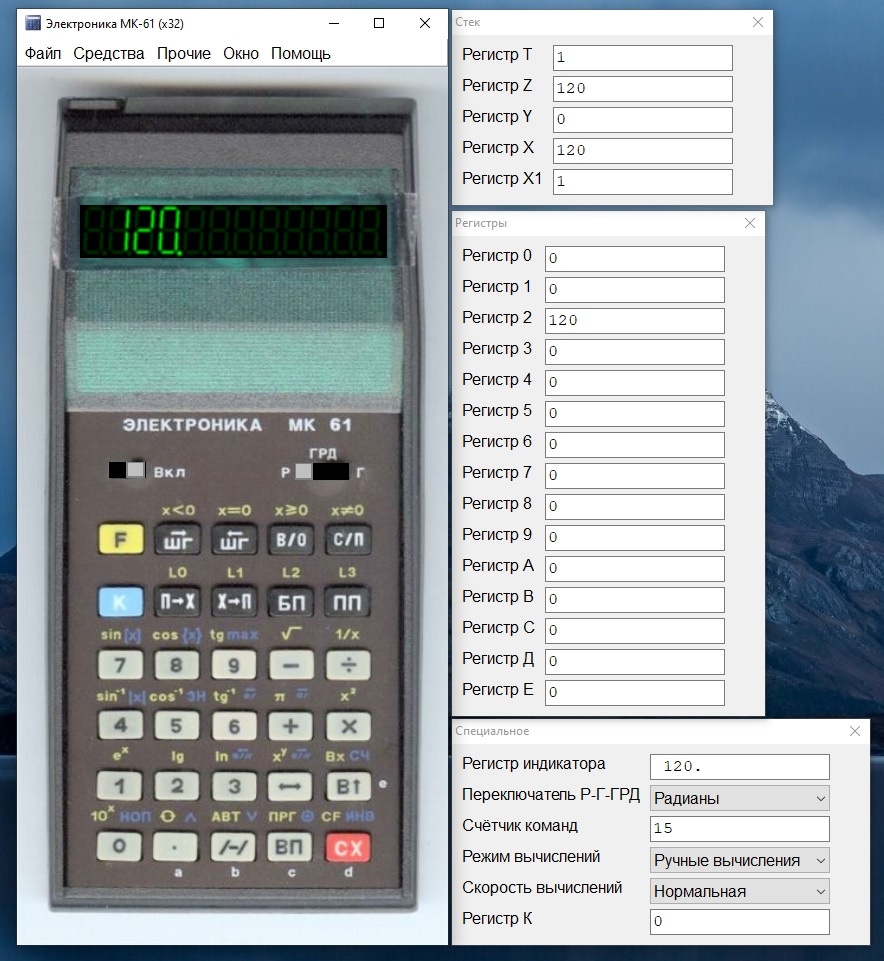Toggle the Вкл power switch

coord(127,470)
